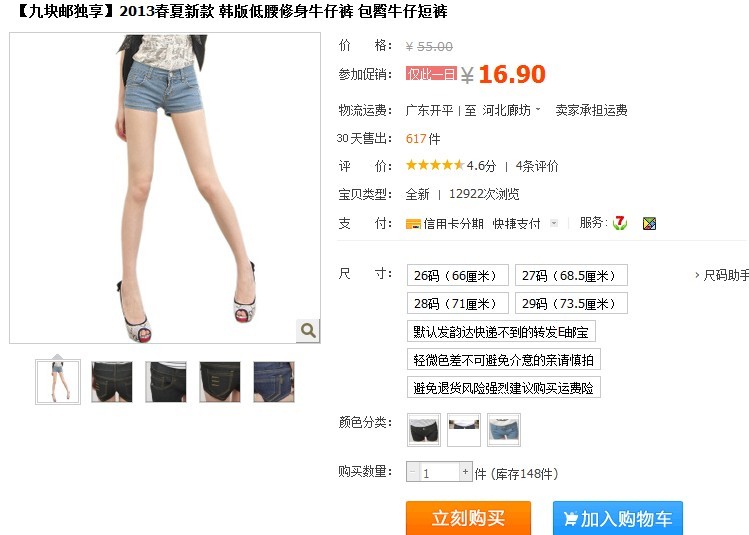
Task: Click 立刻购买 buy now button
Action: click(468, 518)
